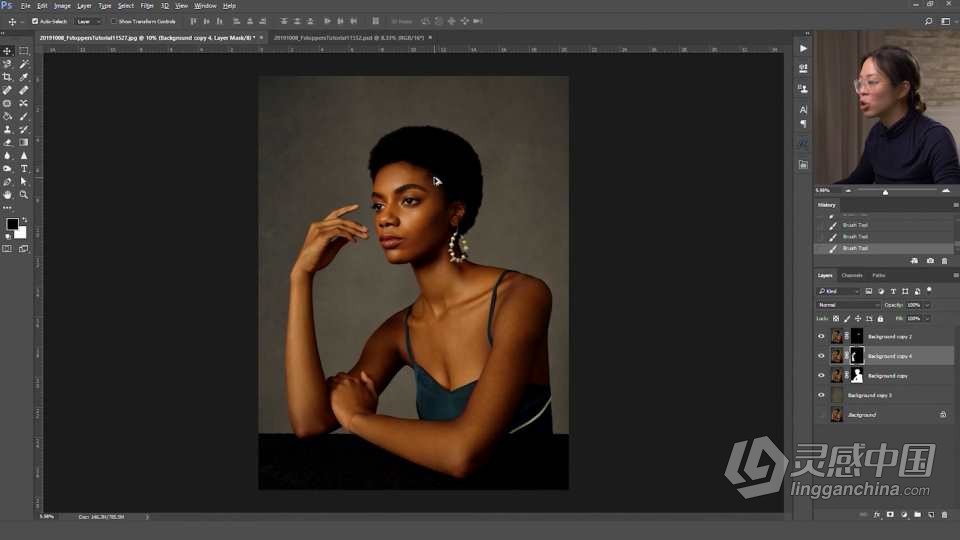Select the Move tool in the toolbox
Image resolution: width=960 pixels, height=540 pixels.
coord(7,51)
